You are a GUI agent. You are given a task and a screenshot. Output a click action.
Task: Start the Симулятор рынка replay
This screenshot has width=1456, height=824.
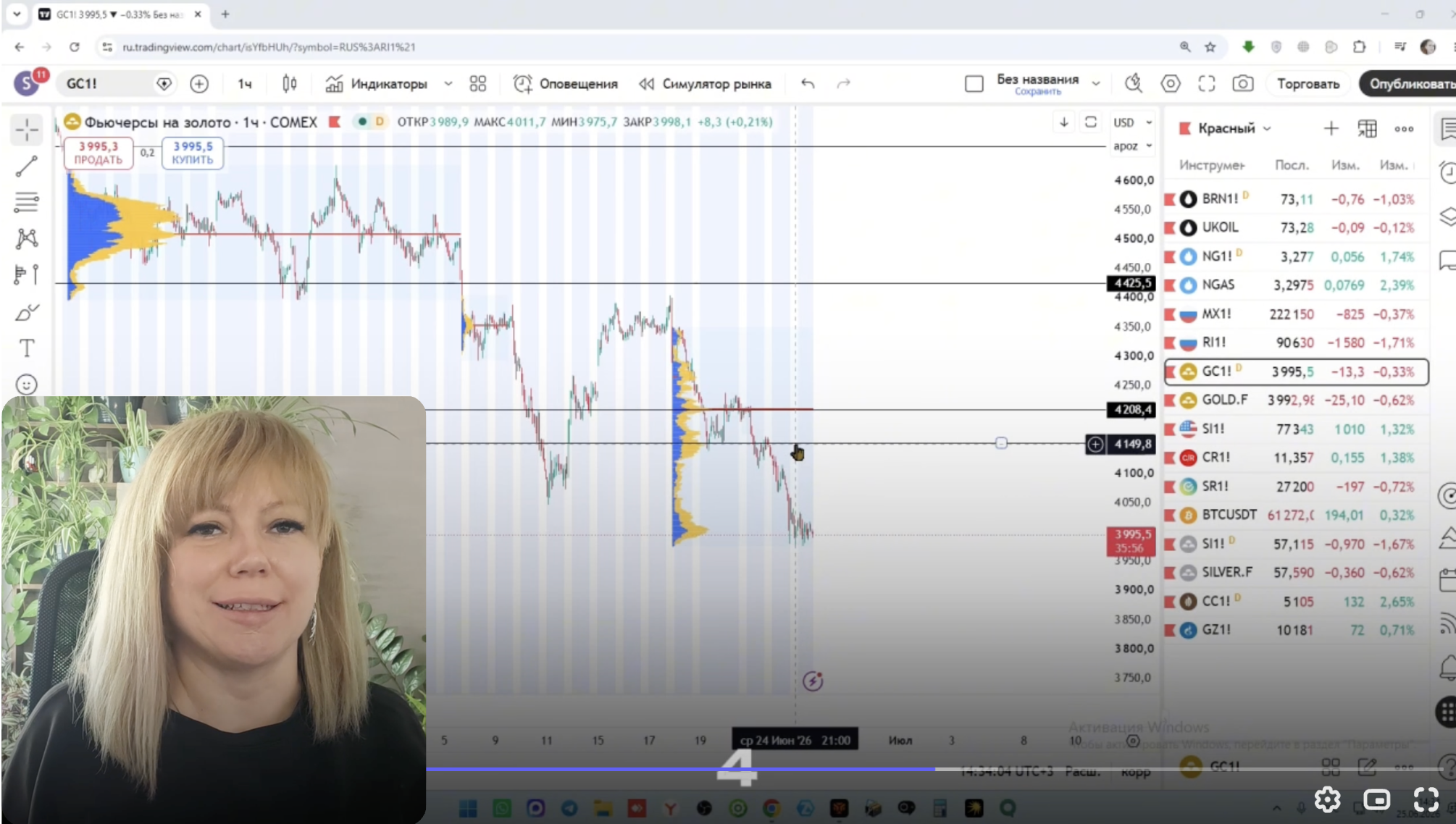pos(705,84)
